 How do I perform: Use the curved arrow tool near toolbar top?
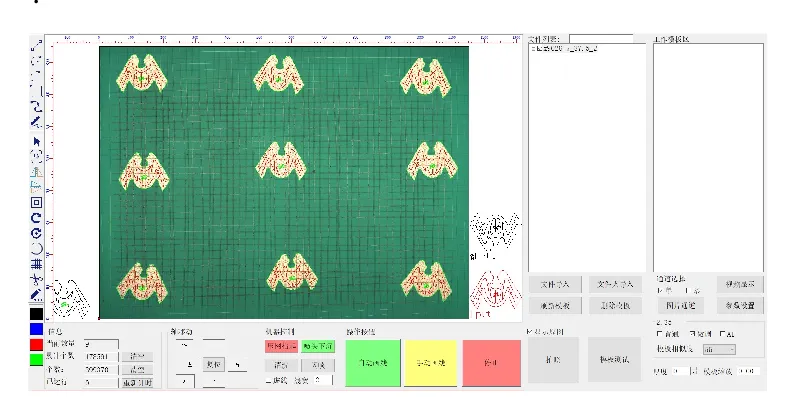pos(37,106)
